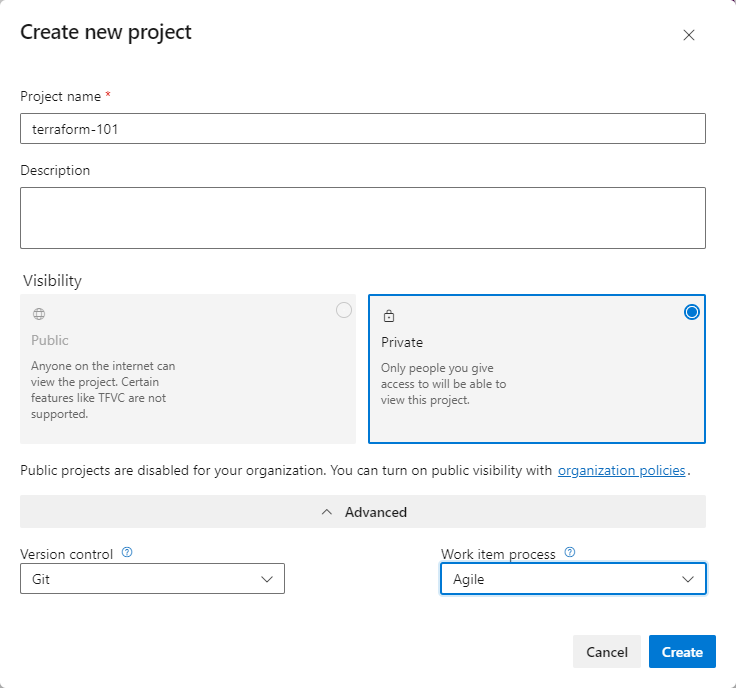Open the Work item process Agile dropdown
The width and height of the screenshot is (736, 688).
pyautogui.click(x=573, y=579)
